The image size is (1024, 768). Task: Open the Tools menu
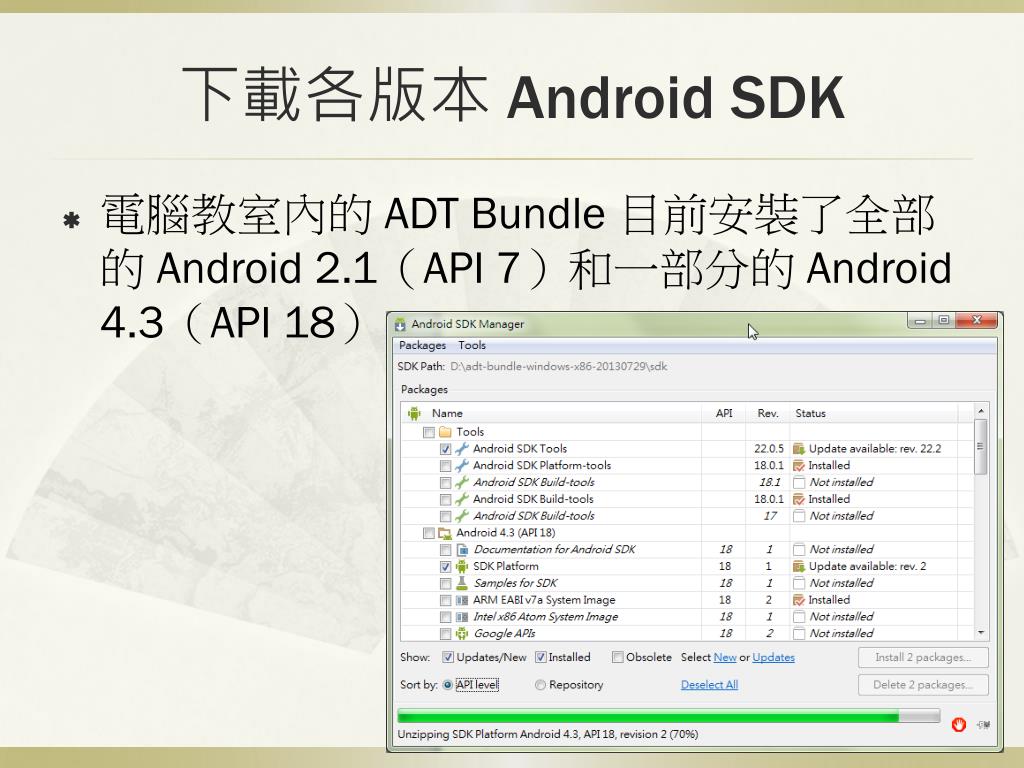[x=472, y=345]
